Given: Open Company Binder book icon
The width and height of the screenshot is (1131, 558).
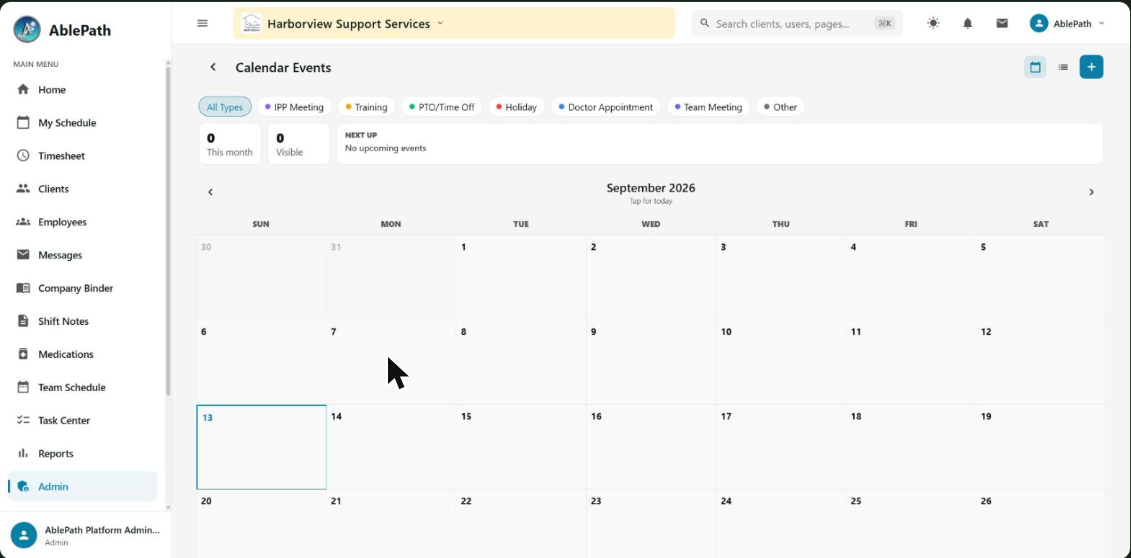Looking at the screenshot, I should pyautogui.click(x=23, y=288).
